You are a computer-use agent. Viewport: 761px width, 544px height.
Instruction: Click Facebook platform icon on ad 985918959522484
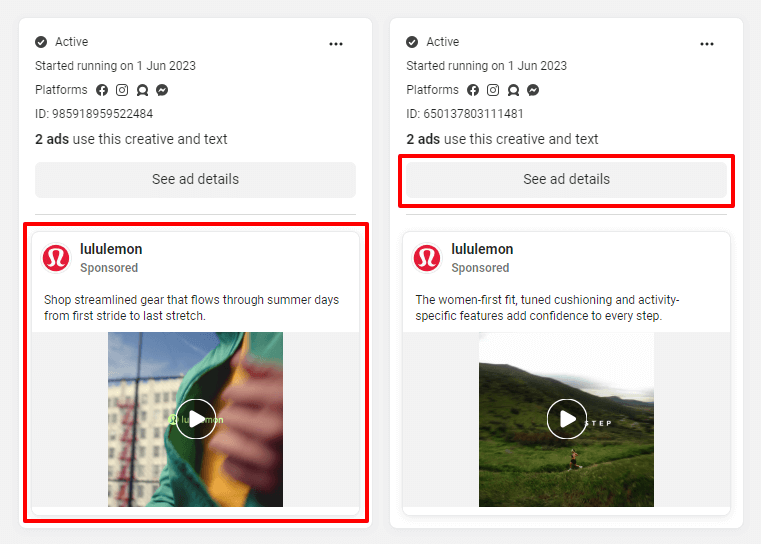click(102, 90)
